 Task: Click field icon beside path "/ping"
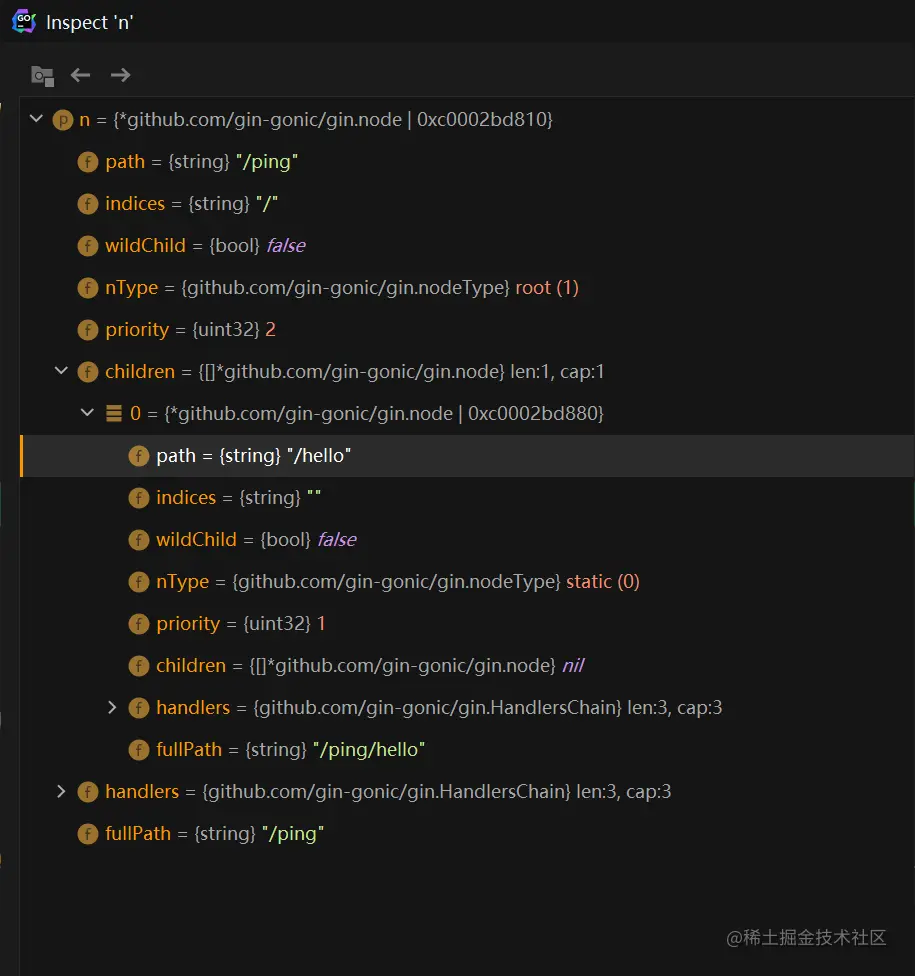point(88,162)
